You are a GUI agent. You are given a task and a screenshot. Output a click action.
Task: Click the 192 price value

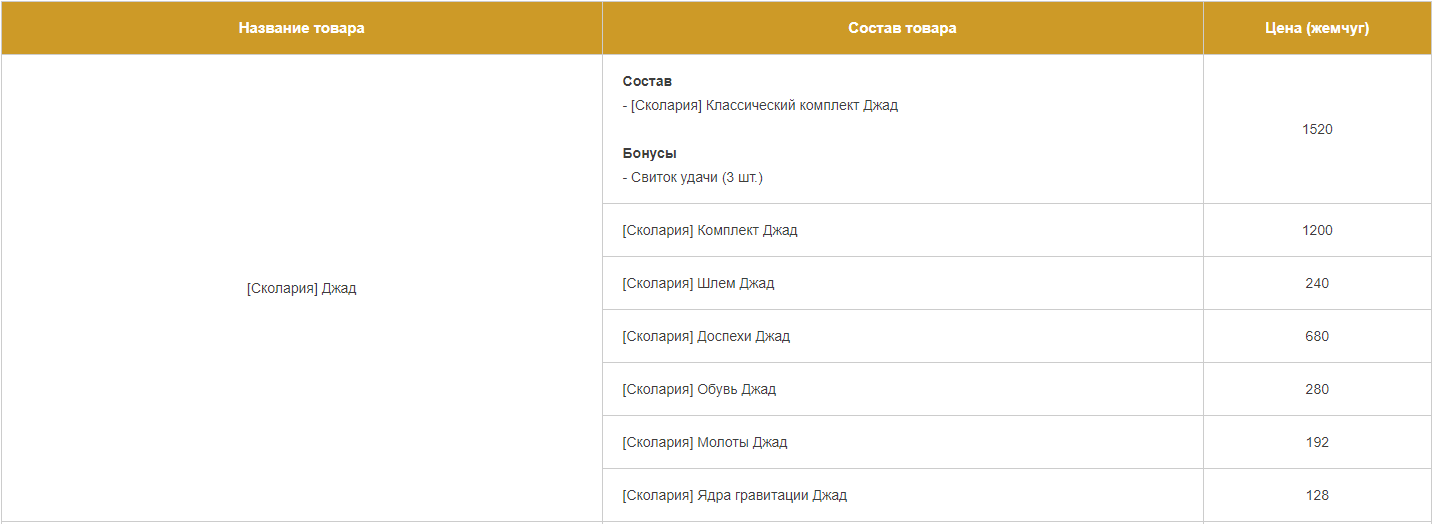1317,443
